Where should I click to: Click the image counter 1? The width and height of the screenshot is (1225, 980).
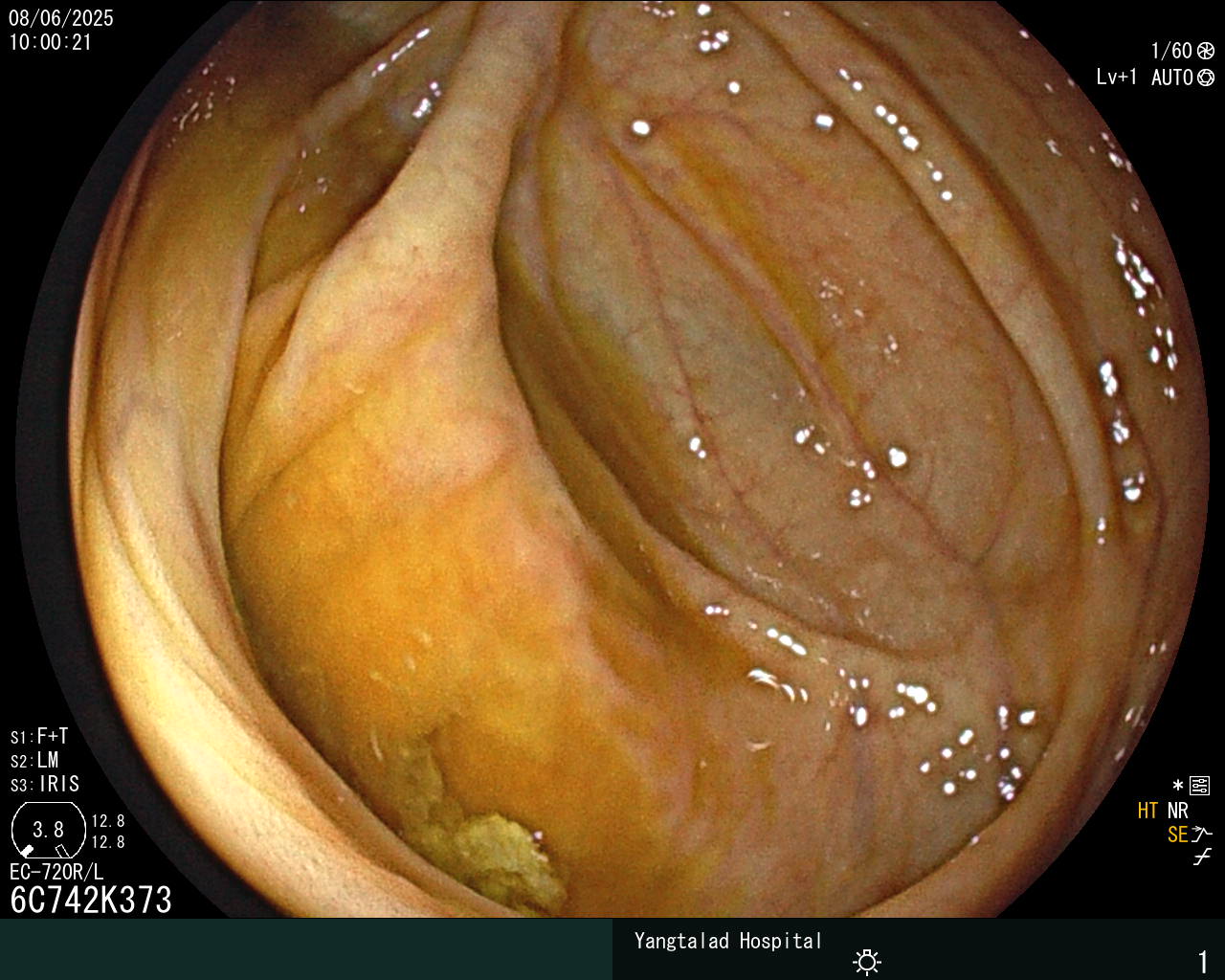1203,961
